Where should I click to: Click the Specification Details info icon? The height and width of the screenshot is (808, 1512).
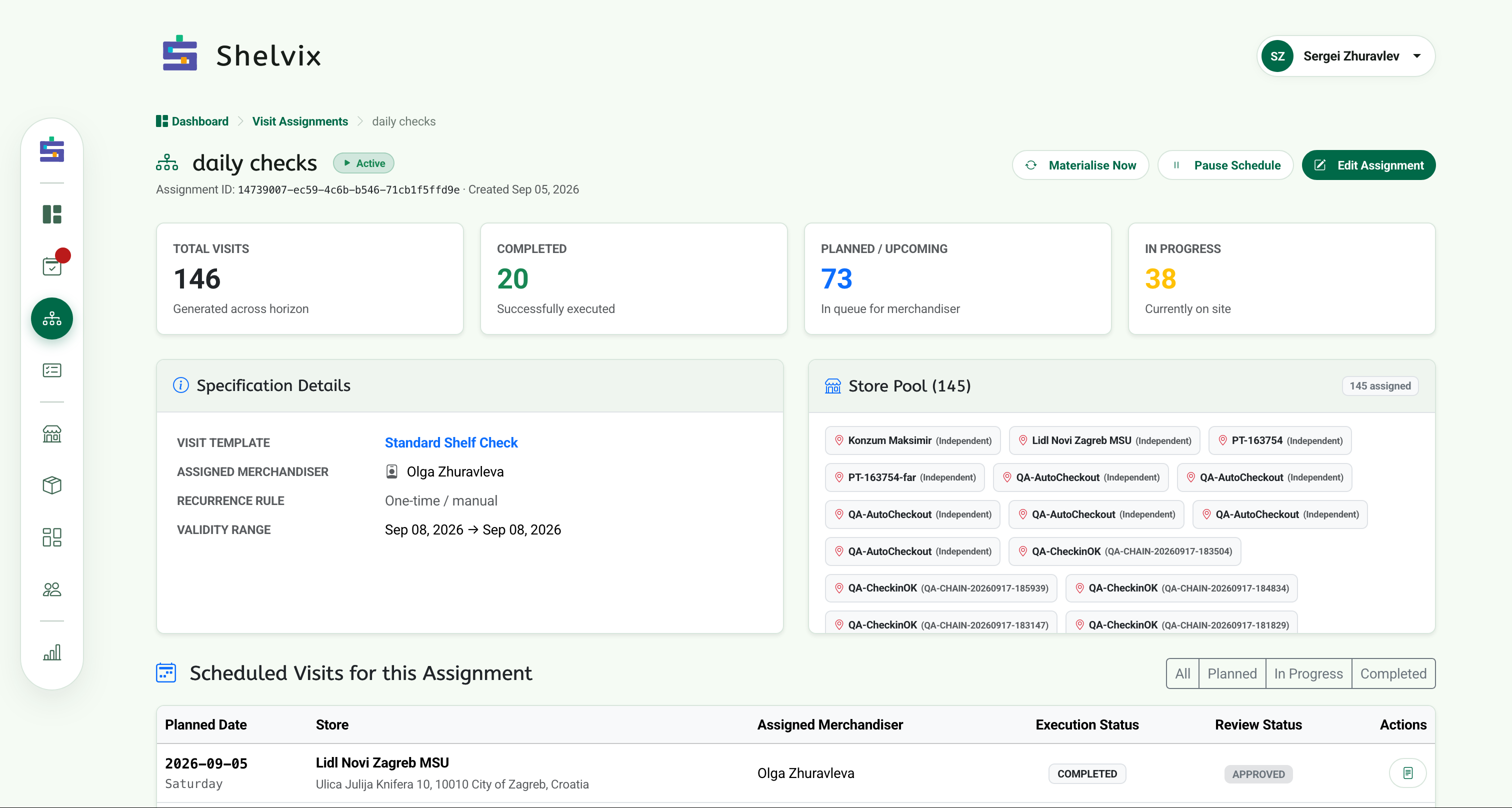(181, 385)
